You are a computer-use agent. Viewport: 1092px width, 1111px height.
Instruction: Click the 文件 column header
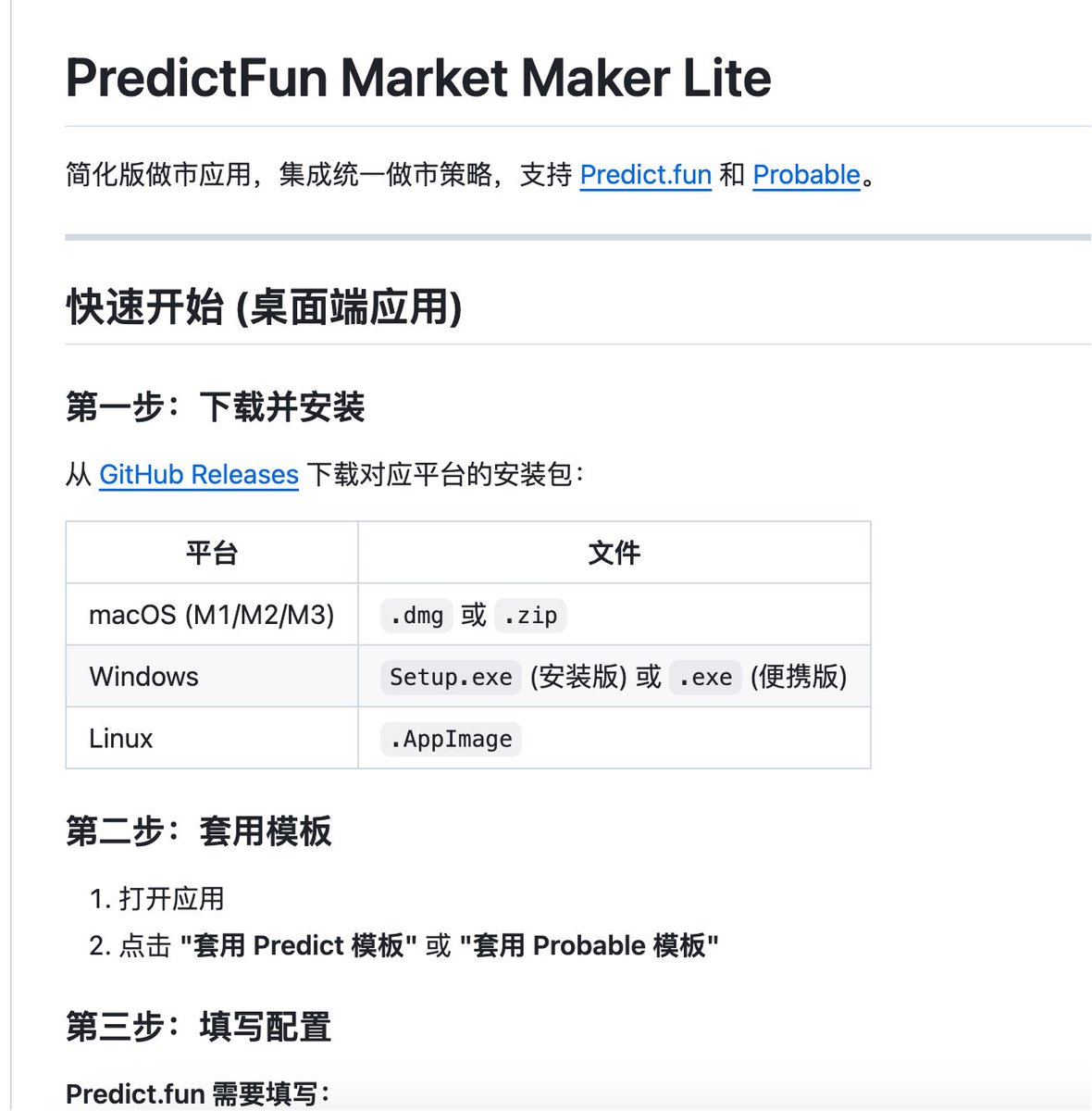614,553
